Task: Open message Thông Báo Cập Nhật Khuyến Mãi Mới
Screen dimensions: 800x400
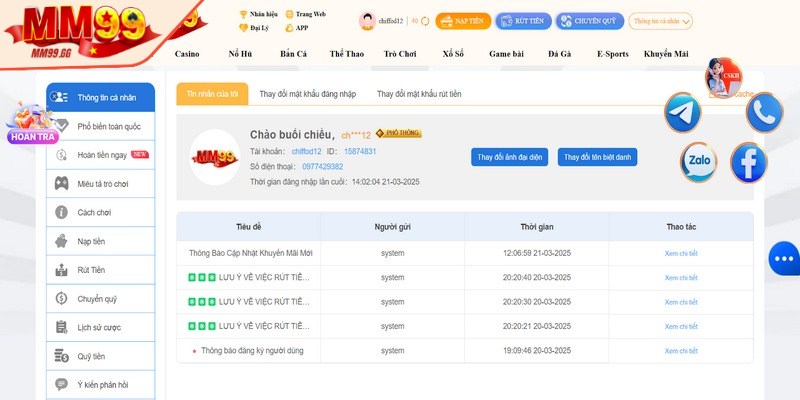Action: tap(251, 253)
